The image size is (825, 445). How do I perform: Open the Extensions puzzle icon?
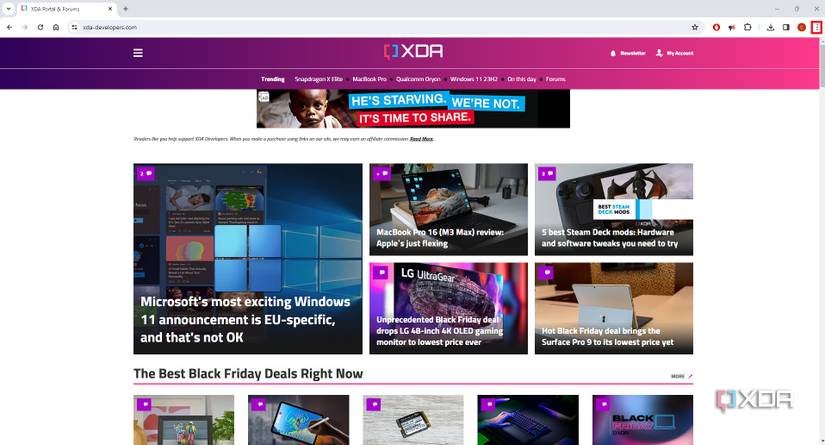coord(747,27)
